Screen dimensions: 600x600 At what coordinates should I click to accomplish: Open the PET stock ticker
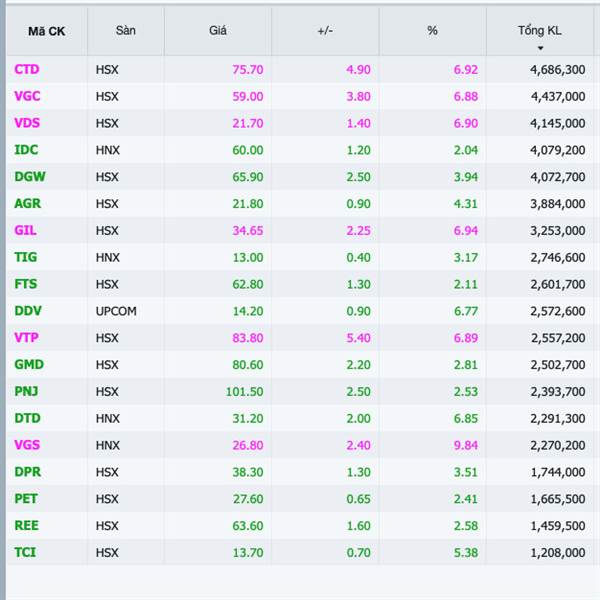(26, 499)
